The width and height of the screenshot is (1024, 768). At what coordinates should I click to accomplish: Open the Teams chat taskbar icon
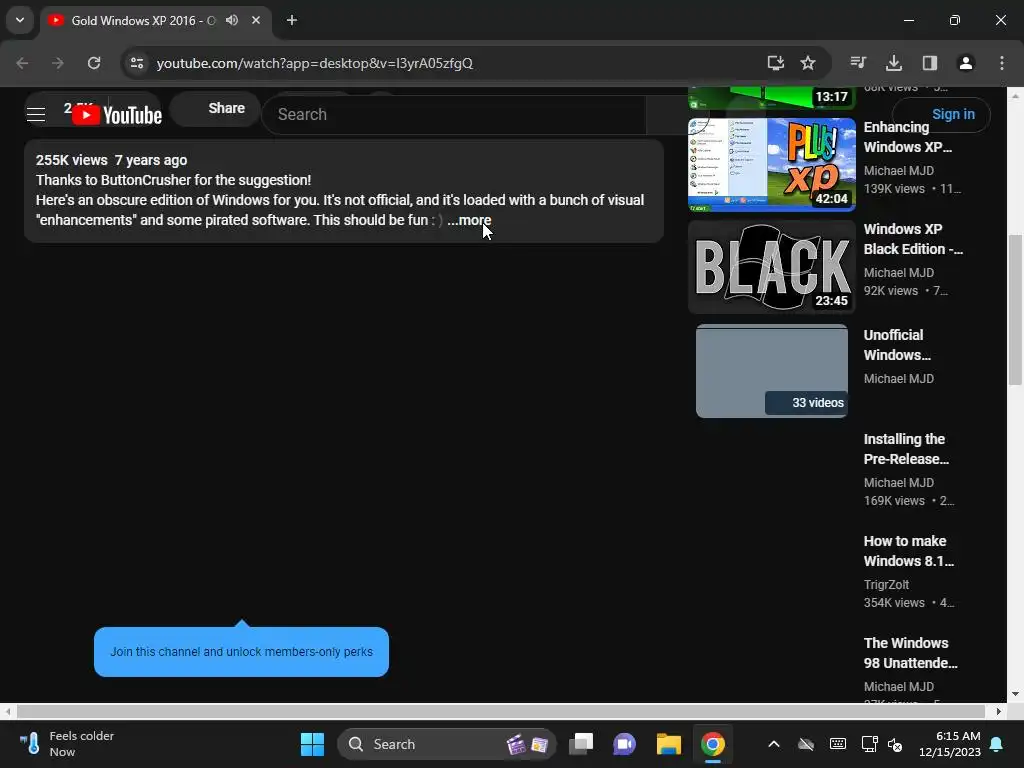624,744
